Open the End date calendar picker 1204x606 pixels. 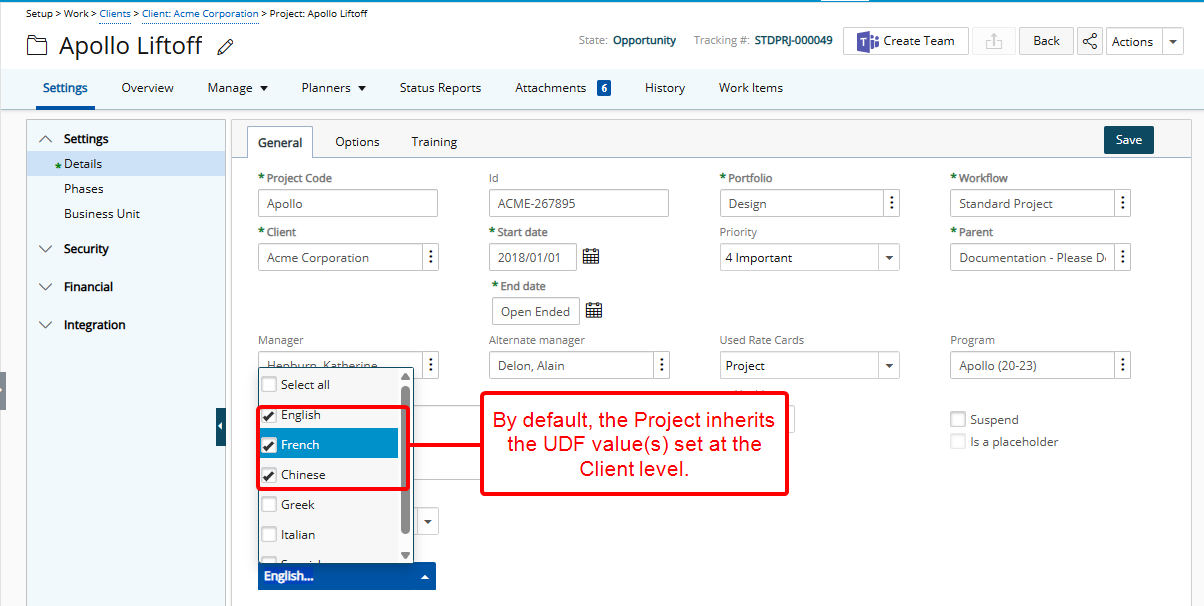(594, 311)
